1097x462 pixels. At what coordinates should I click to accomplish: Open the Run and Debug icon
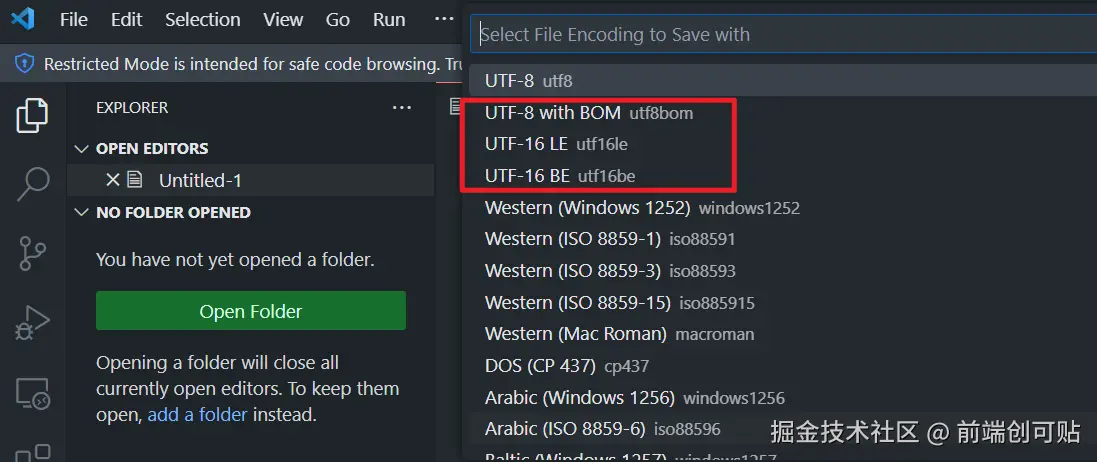[32, 323]
